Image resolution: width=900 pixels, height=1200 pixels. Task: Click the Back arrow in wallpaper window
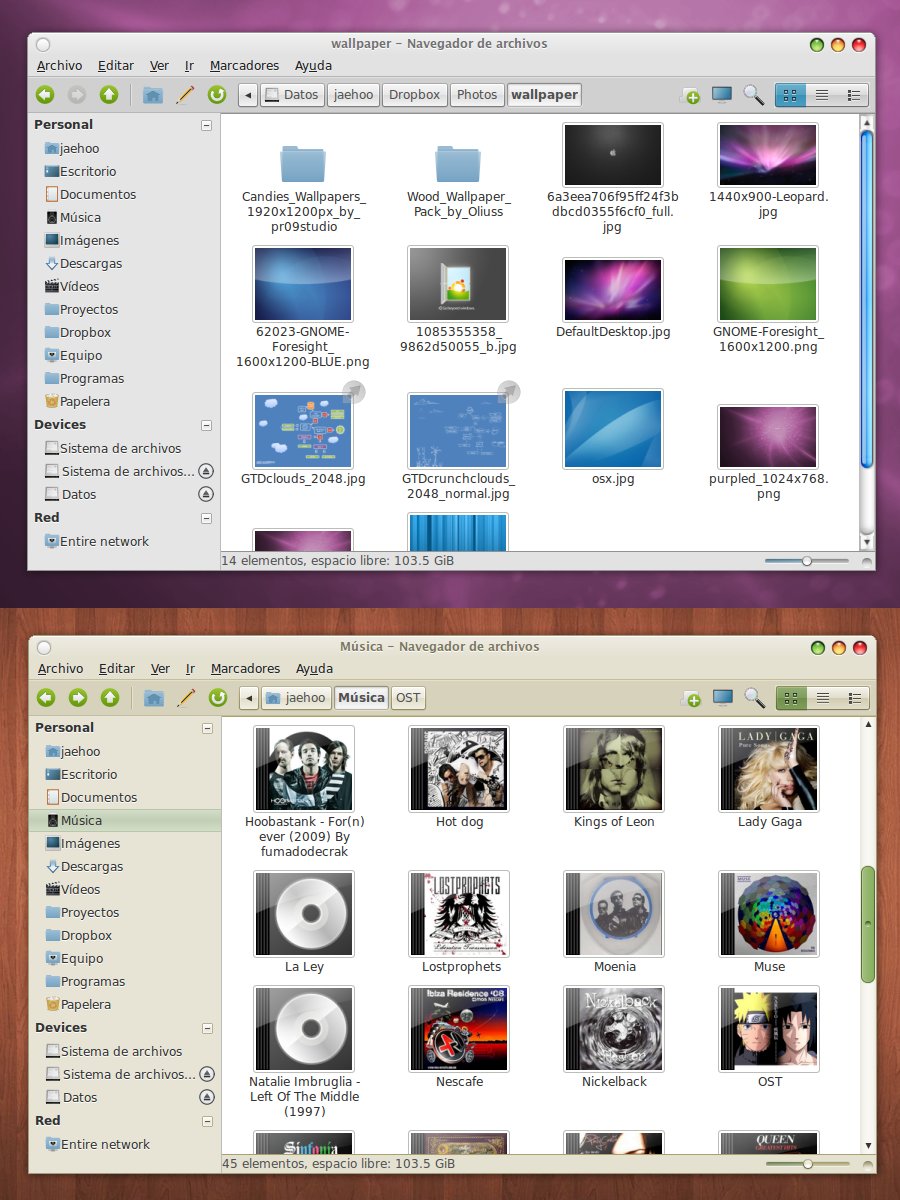[45, 95]
